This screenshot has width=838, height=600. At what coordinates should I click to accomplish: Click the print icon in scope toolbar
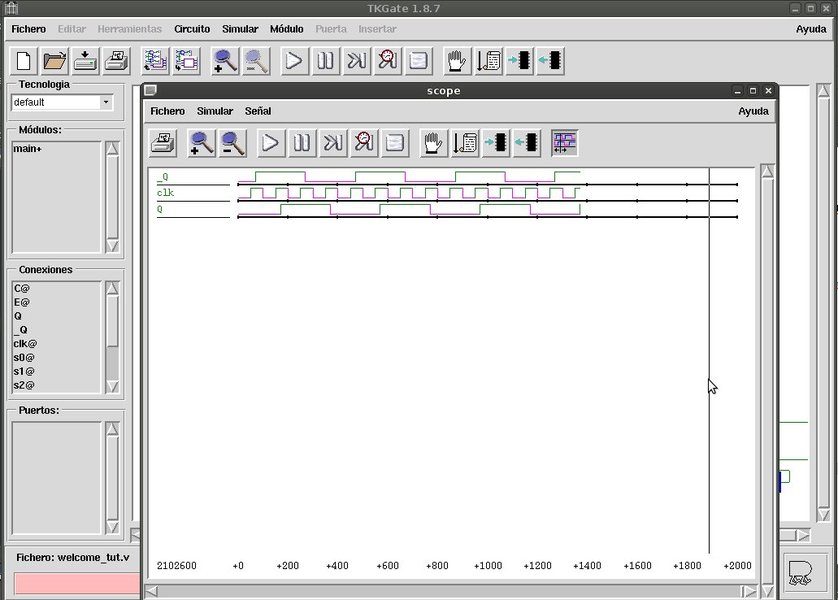(x=163, y=143)
